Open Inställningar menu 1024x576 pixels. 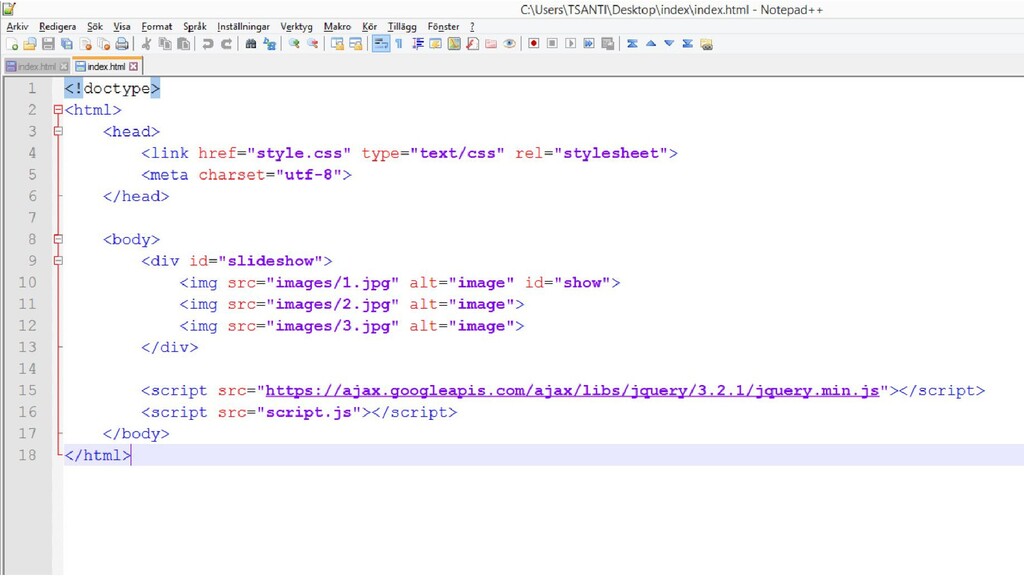(243, 27)
